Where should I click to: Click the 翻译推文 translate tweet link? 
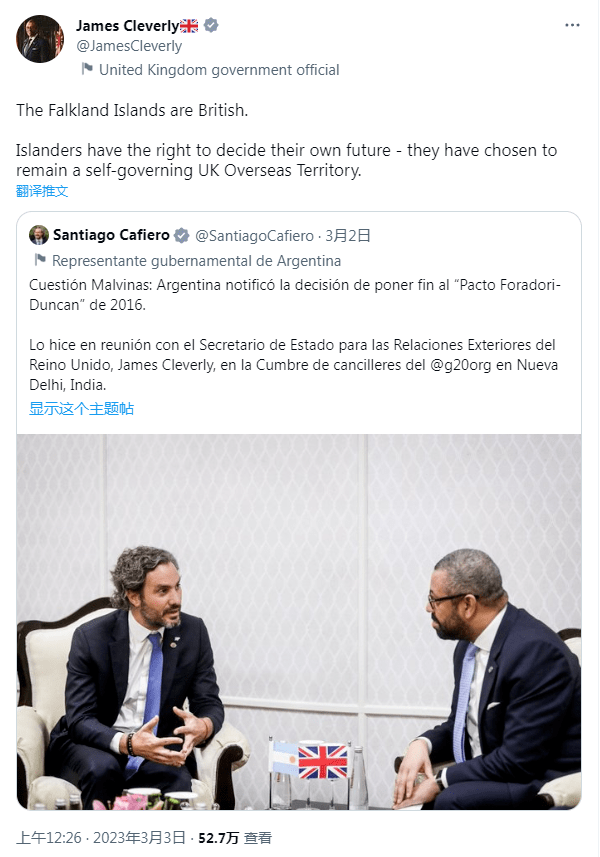point(42,191)
